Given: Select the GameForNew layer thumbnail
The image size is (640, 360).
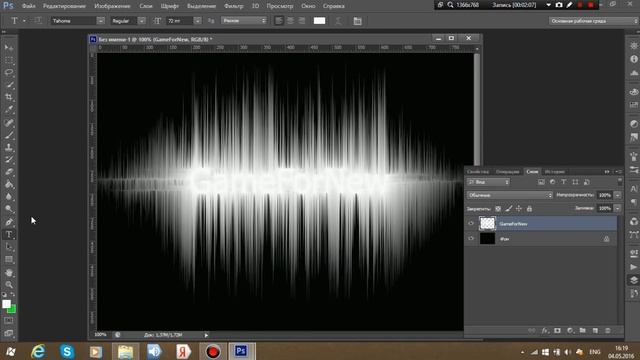Looking at the screenshot, I should click(x=487, y=224).
